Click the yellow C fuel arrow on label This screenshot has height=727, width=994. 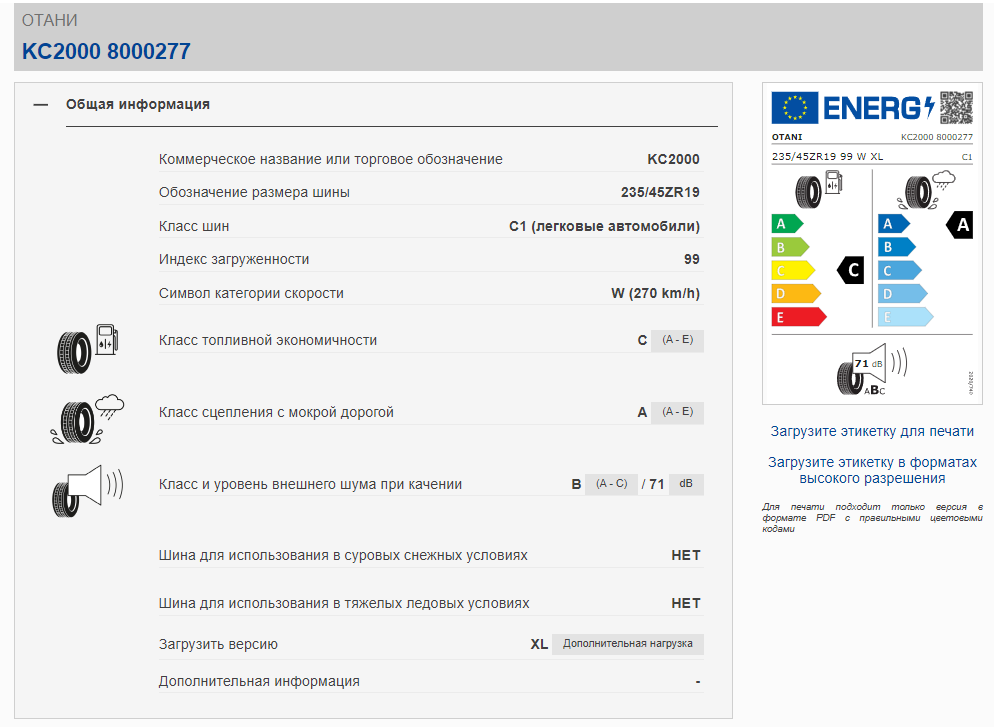click(792, 271)
